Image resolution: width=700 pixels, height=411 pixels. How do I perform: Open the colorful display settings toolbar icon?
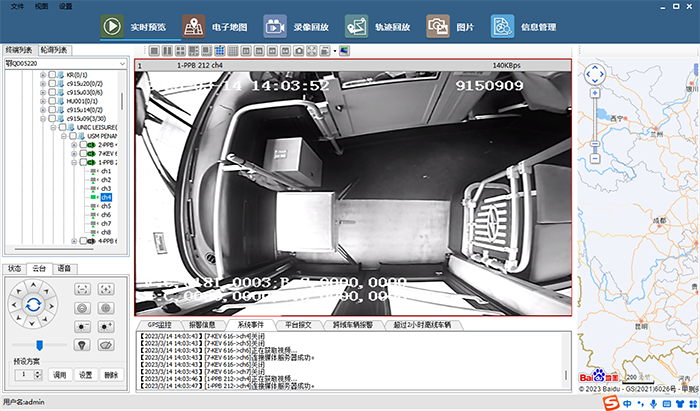pyautogui.click(x=344, y=51)
